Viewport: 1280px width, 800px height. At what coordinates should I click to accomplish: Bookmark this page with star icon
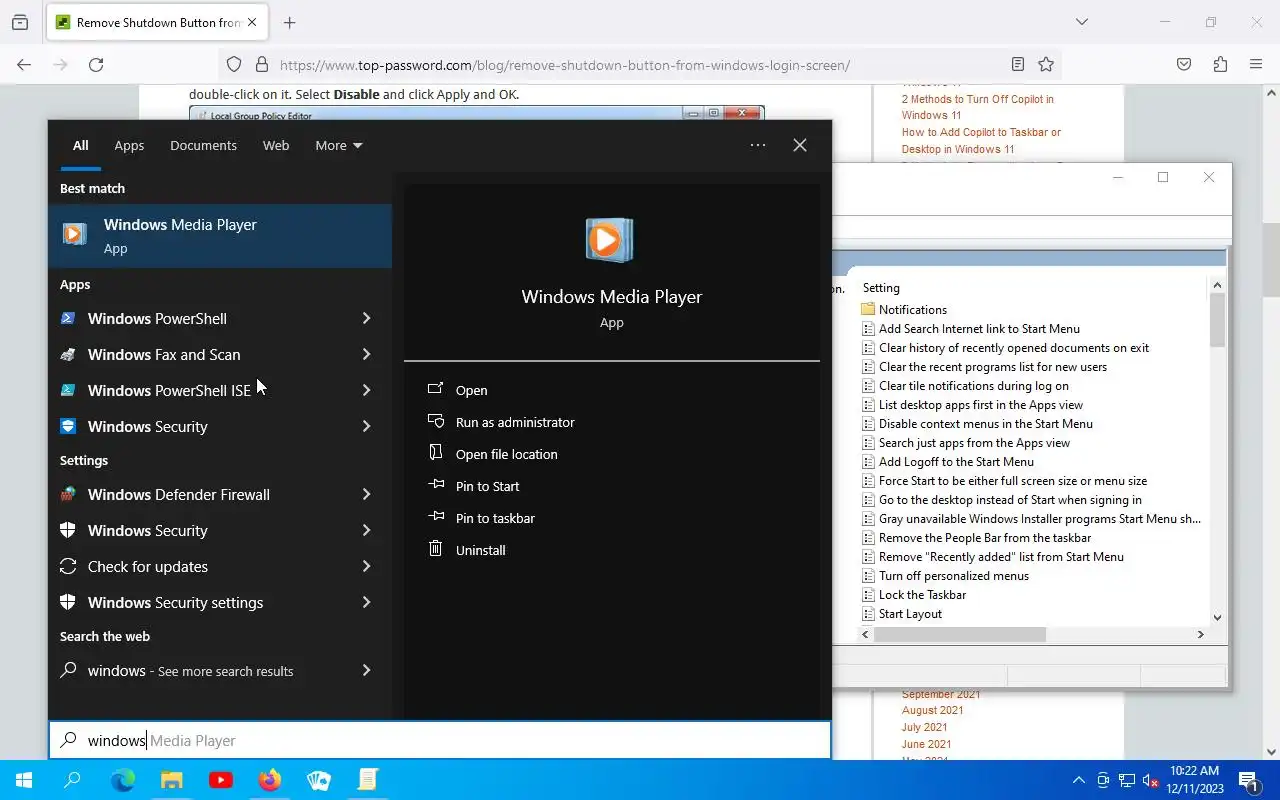[x=1046, y=65]
